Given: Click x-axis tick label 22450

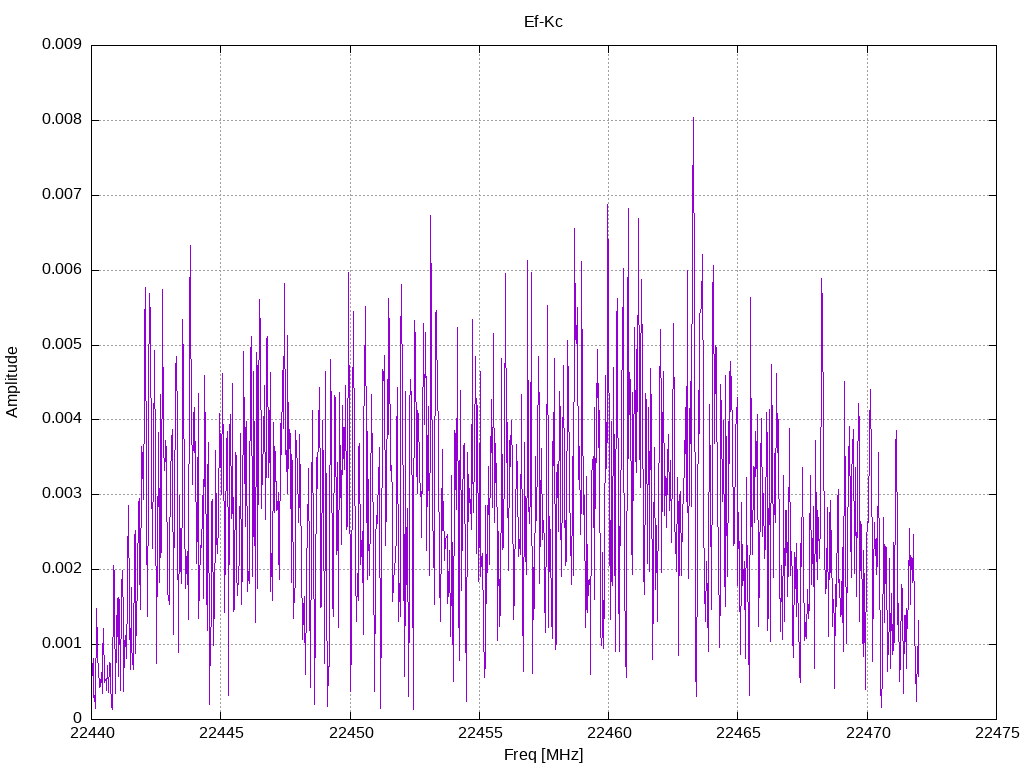Looking at the screenshot, I should pyautogui.click(x=350, y=733).
